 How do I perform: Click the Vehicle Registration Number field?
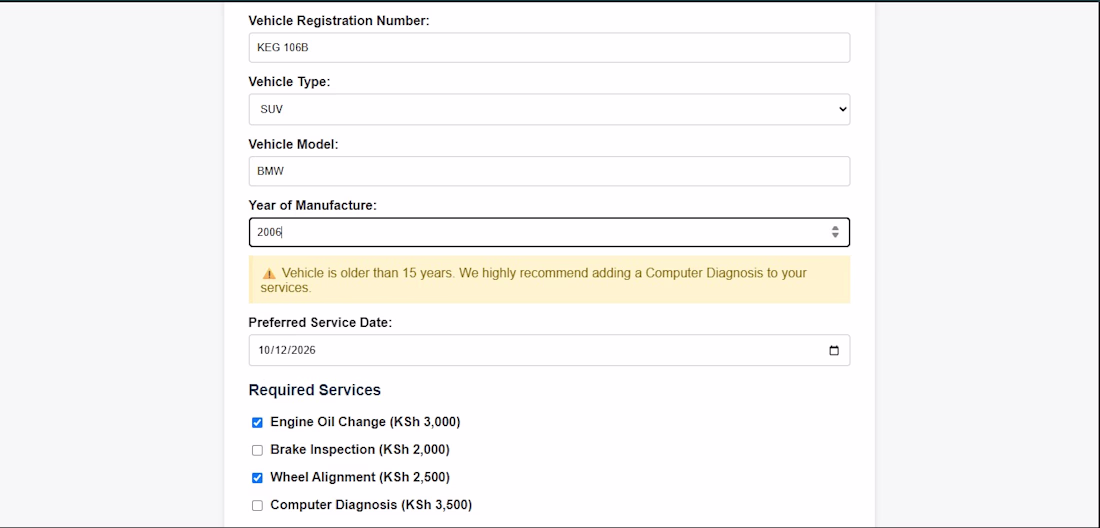[x=549, y=48]
